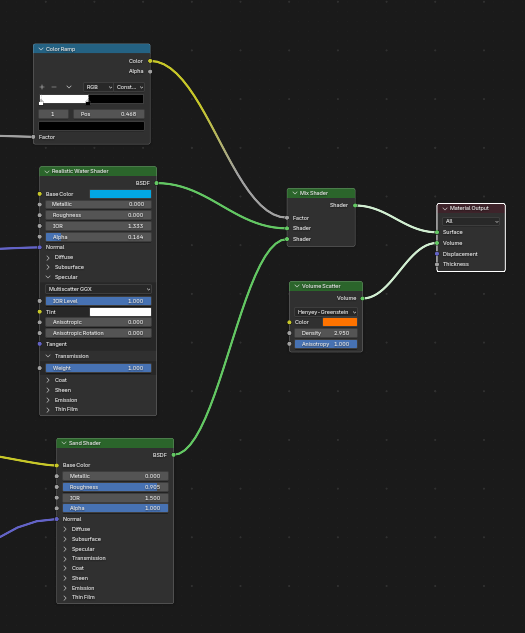Open Material Output target All dropdown
This screenshot has height=633, width=525.
coord(471,221)
